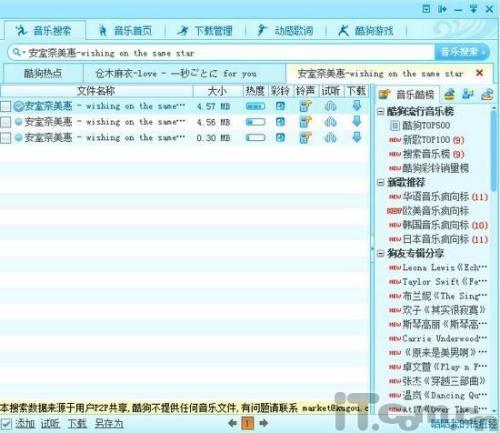
Task: Open color ring icon for 0.30 MB result
Action: coord(280,137)
